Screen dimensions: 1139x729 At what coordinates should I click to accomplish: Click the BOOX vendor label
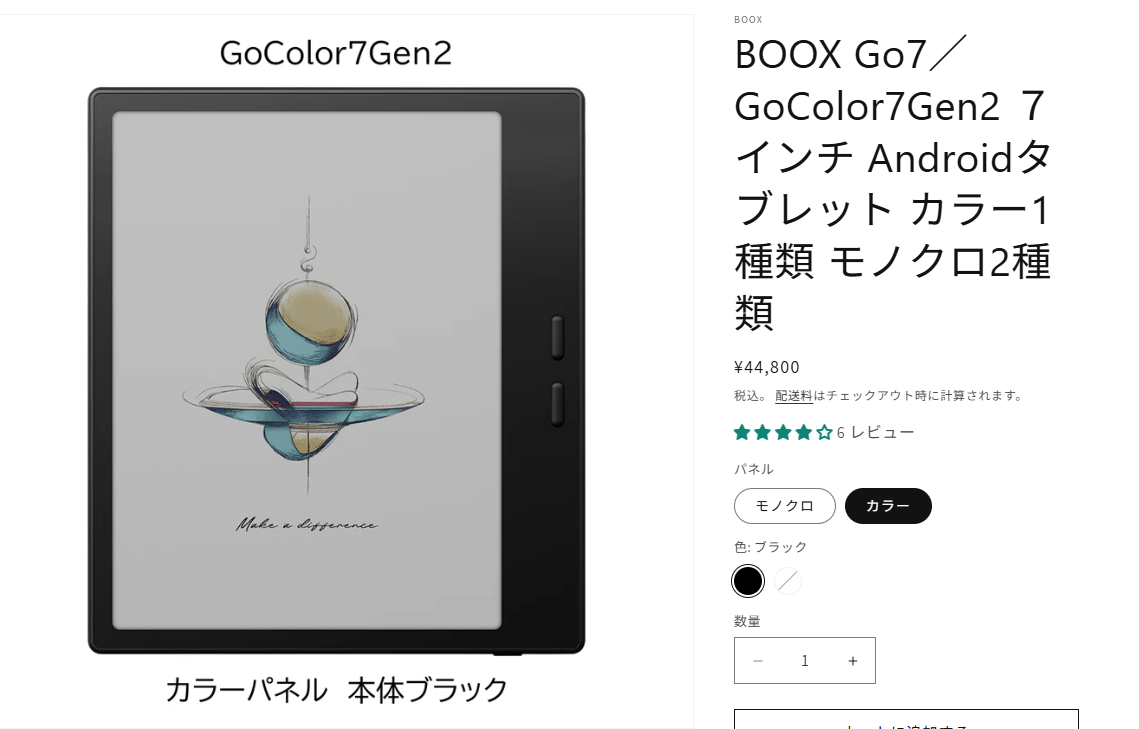click(748, 20)
